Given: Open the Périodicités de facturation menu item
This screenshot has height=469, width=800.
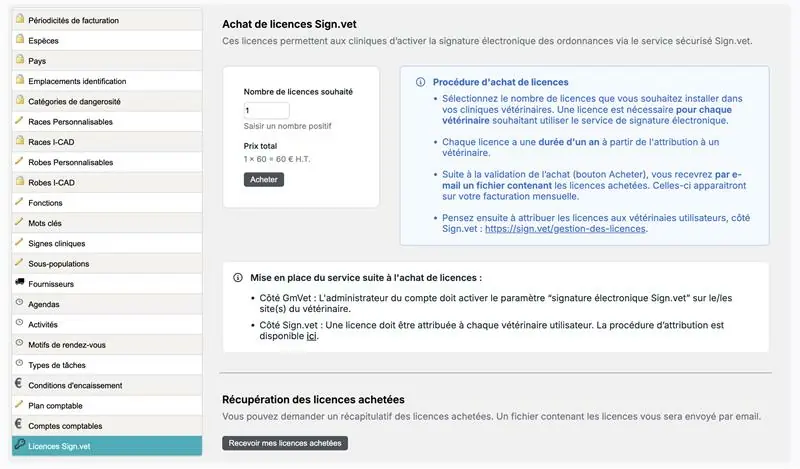Looking at the screenshot, I should pos(74,20).
